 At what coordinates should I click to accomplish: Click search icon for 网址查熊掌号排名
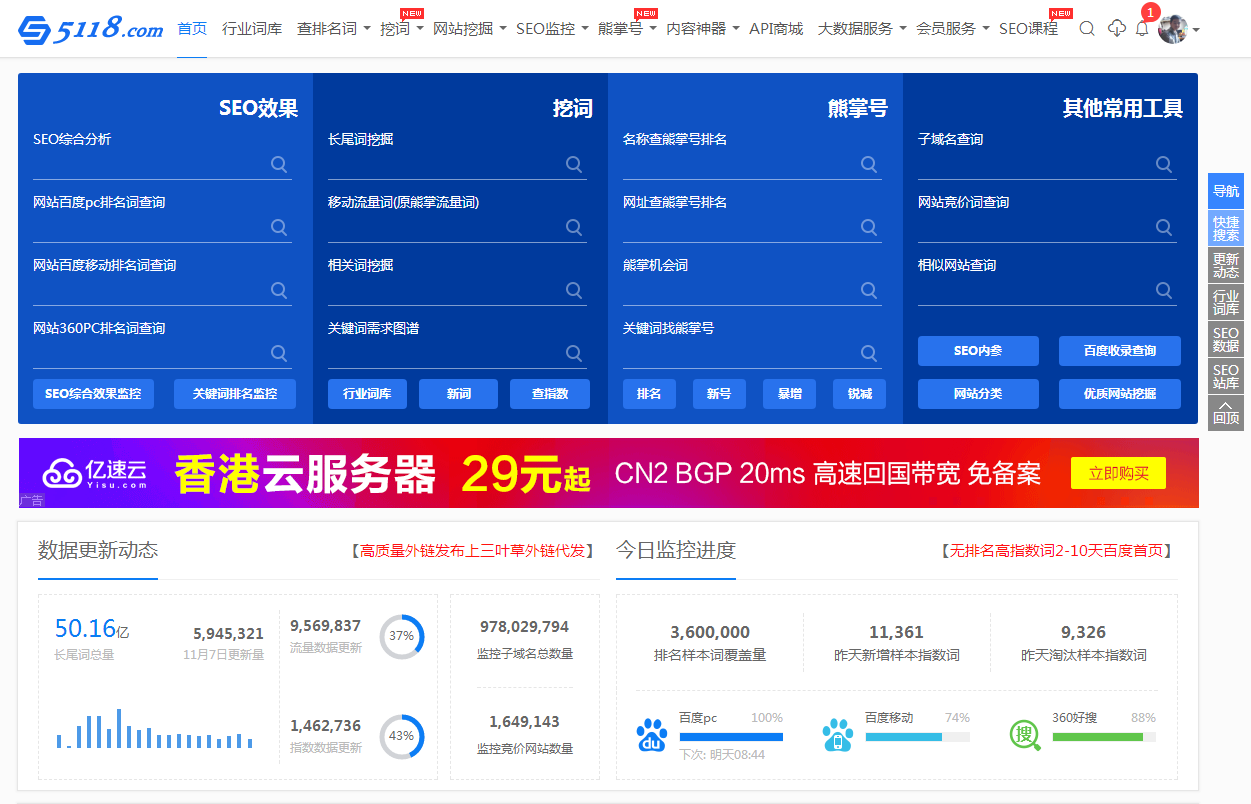tap(869, 227)
